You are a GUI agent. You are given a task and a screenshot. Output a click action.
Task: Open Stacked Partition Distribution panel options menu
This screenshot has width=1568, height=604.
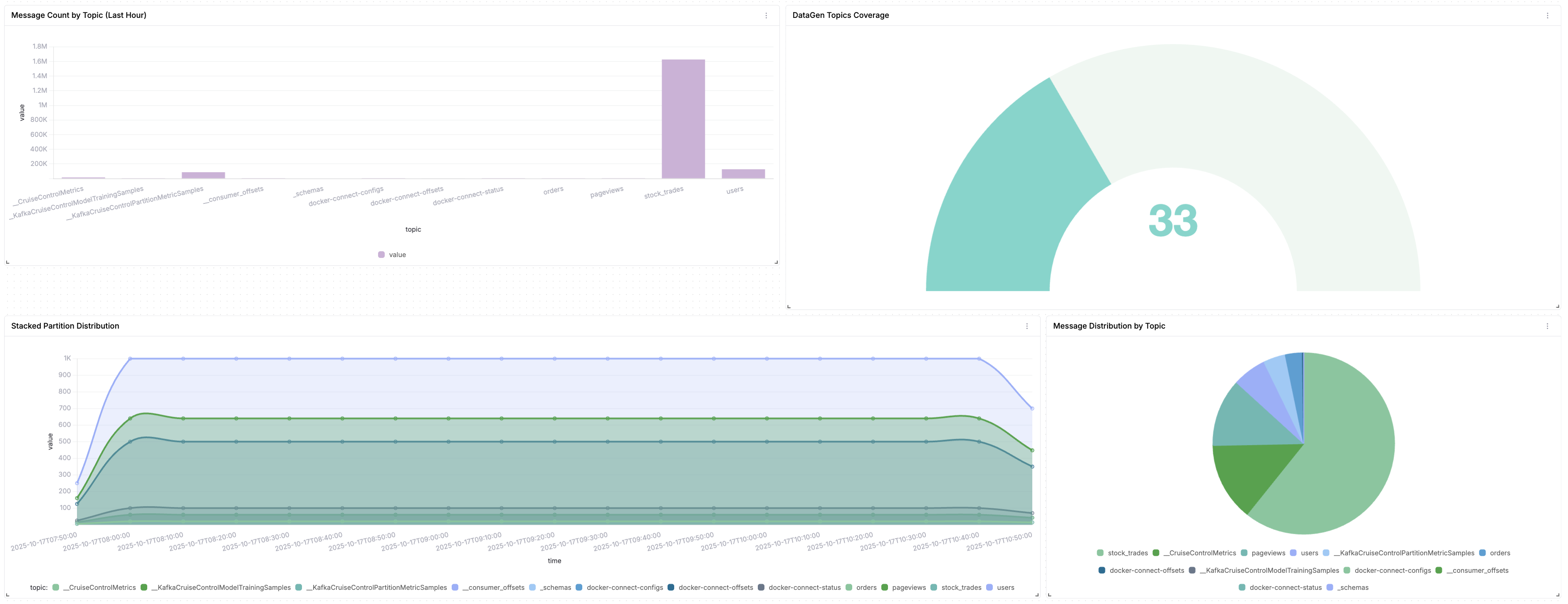[x=1027, y=327]
